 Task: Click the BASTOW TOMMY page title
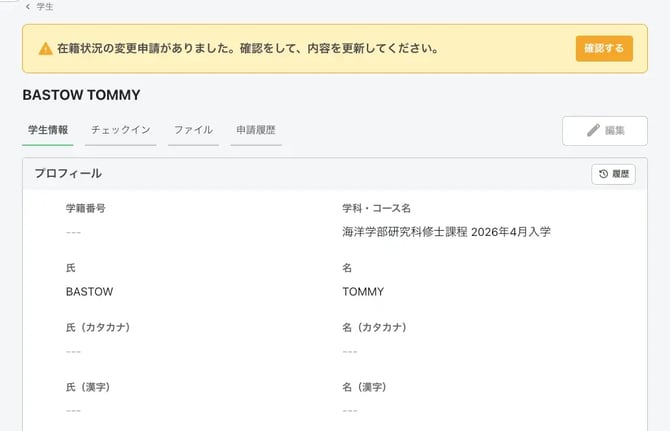pos(81,95)
